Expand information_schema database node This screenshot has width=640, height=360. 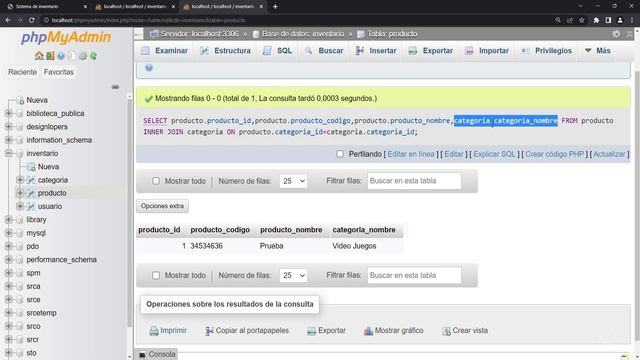pos(9,140)
